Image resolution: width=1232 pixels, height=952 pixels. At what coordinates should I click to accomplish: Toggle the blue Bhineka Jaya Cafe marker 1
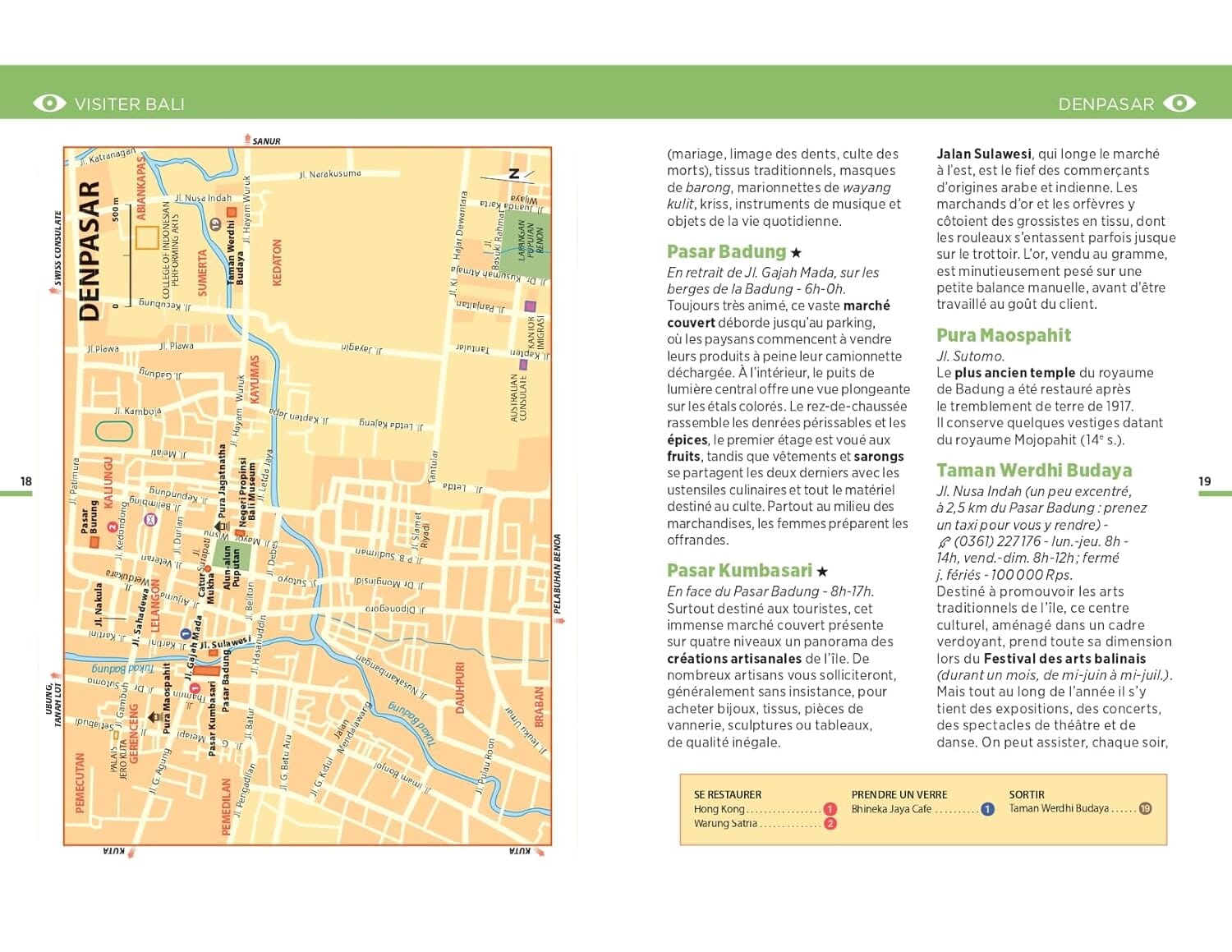(x=986, y=809)
